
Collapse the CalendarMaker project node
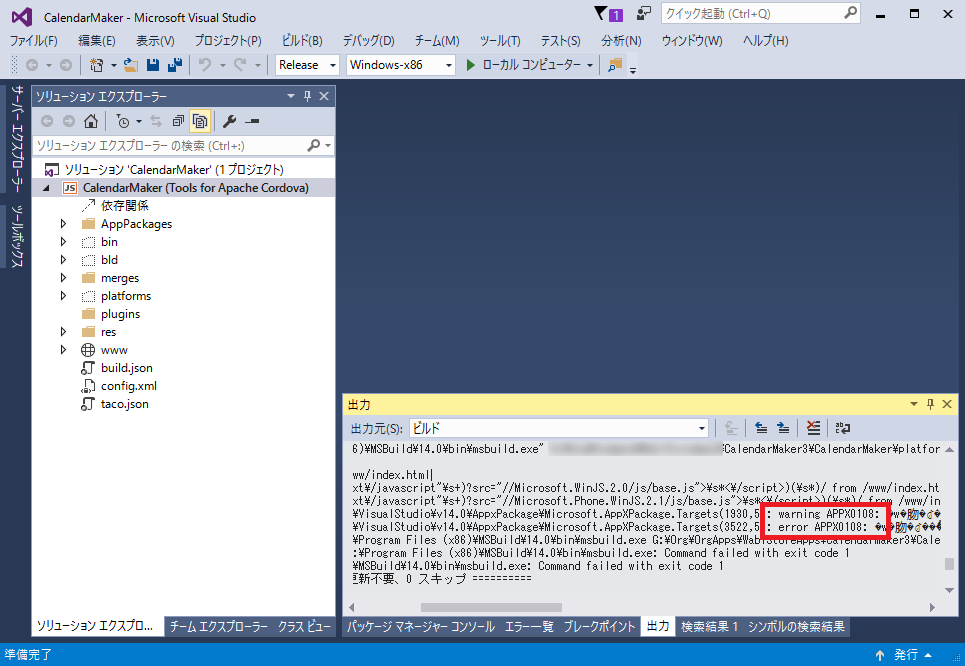pos(46,188)
